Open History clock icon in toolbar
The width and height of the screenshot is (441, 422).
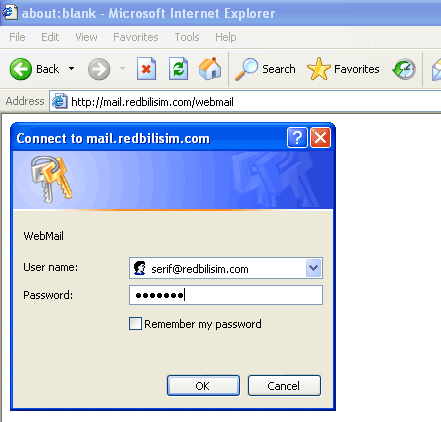click(404, 69)
